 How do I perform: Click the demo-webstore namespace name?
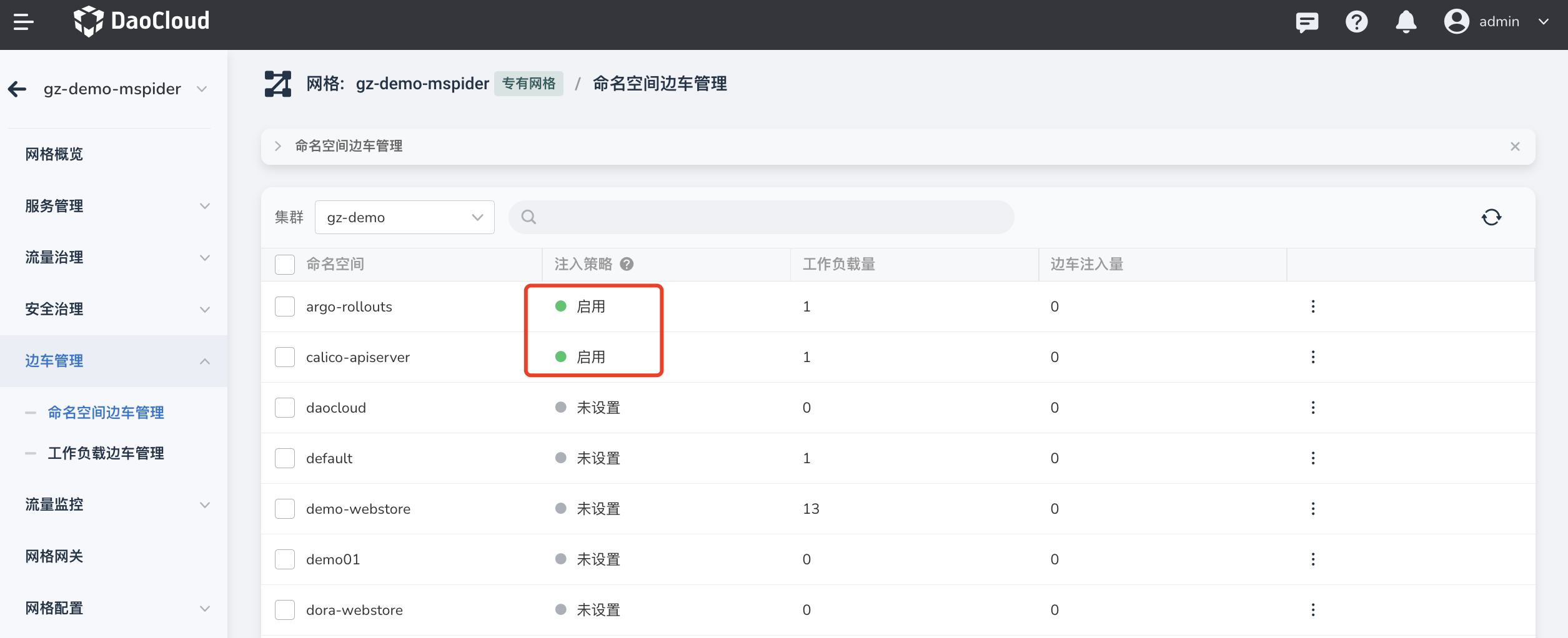pos(358,509)
